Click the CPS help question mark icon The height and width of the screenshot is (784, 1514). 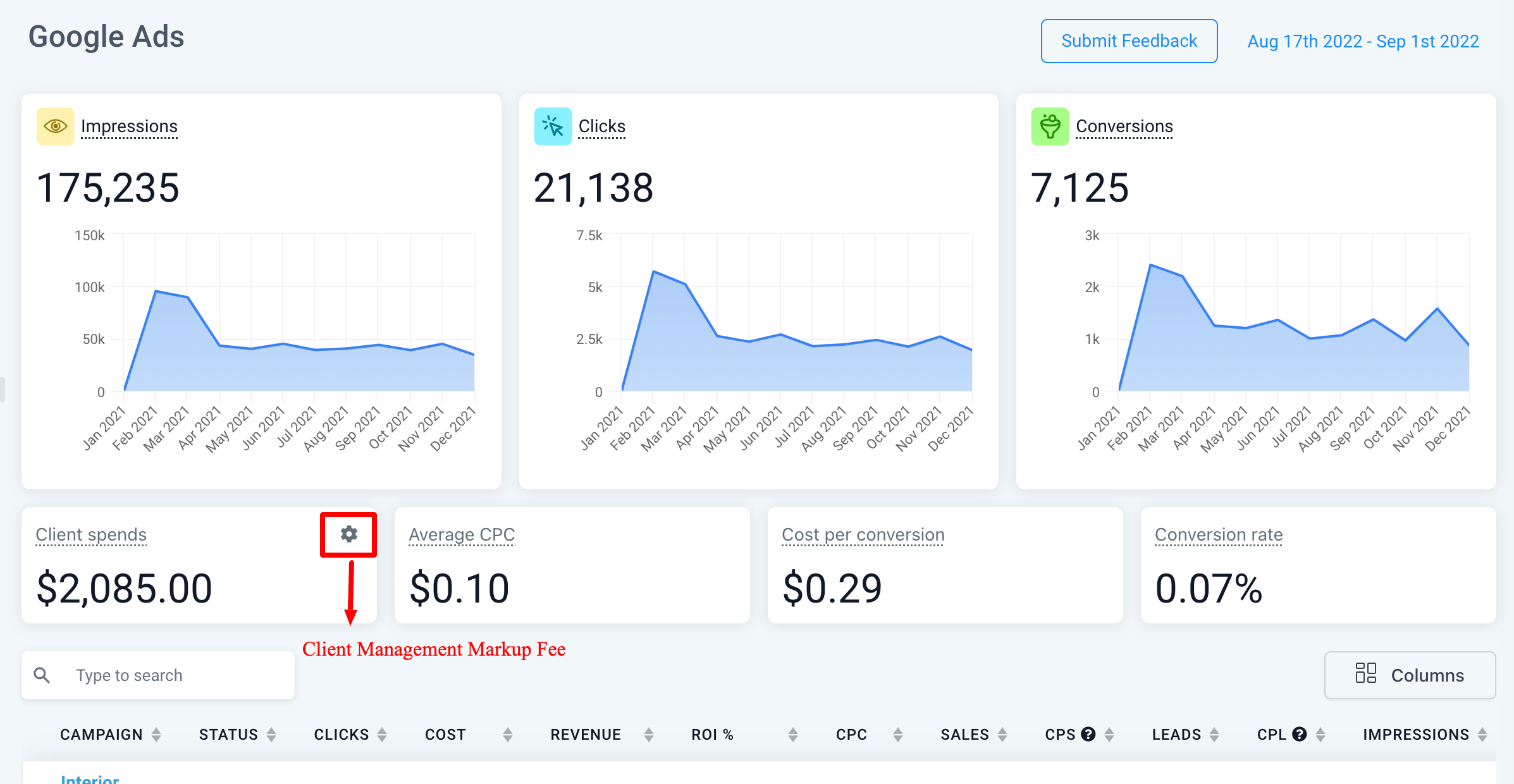click(x=1088, y=734)
